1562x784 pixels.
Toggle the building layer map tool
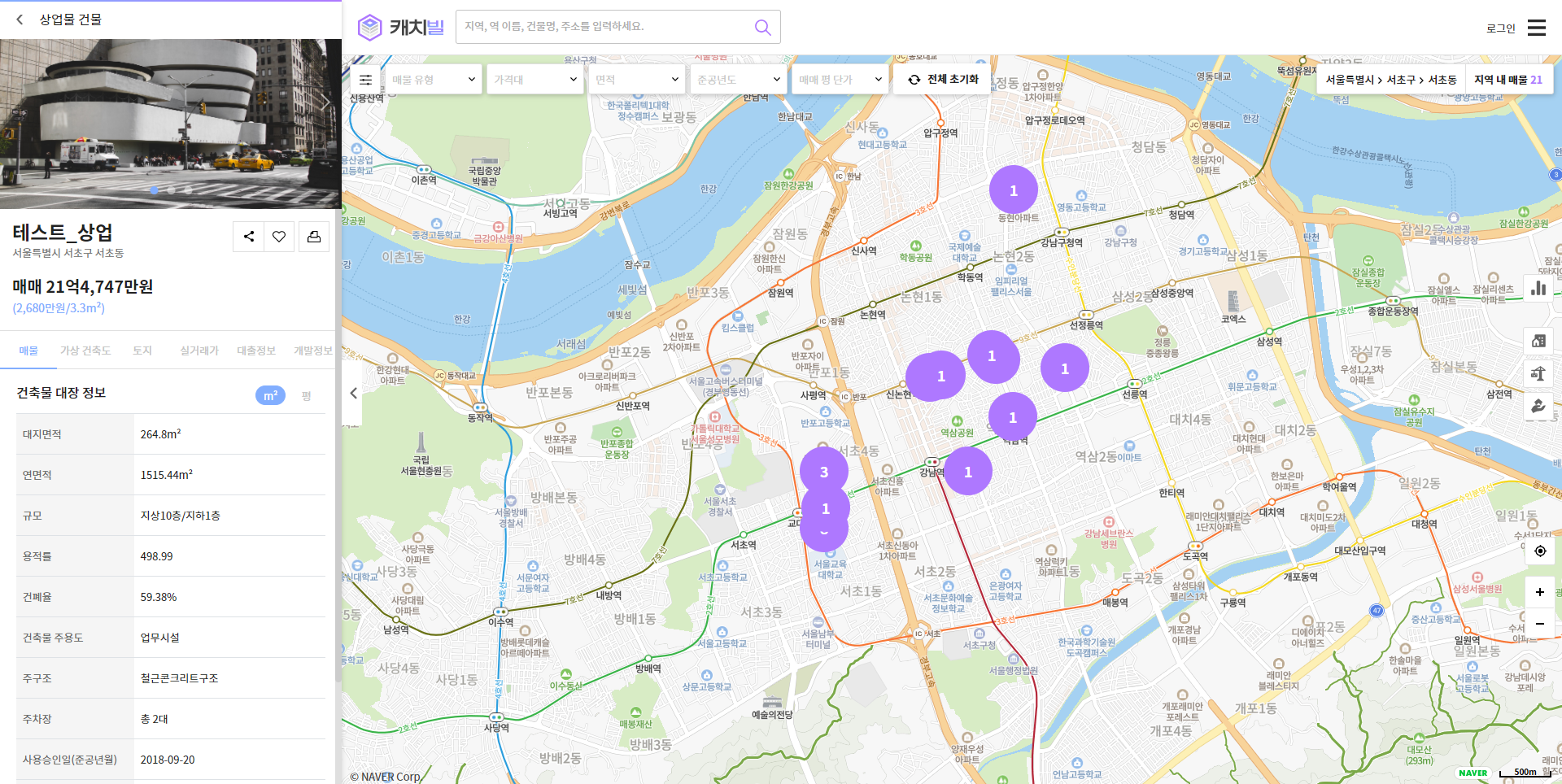point(1538,341)
